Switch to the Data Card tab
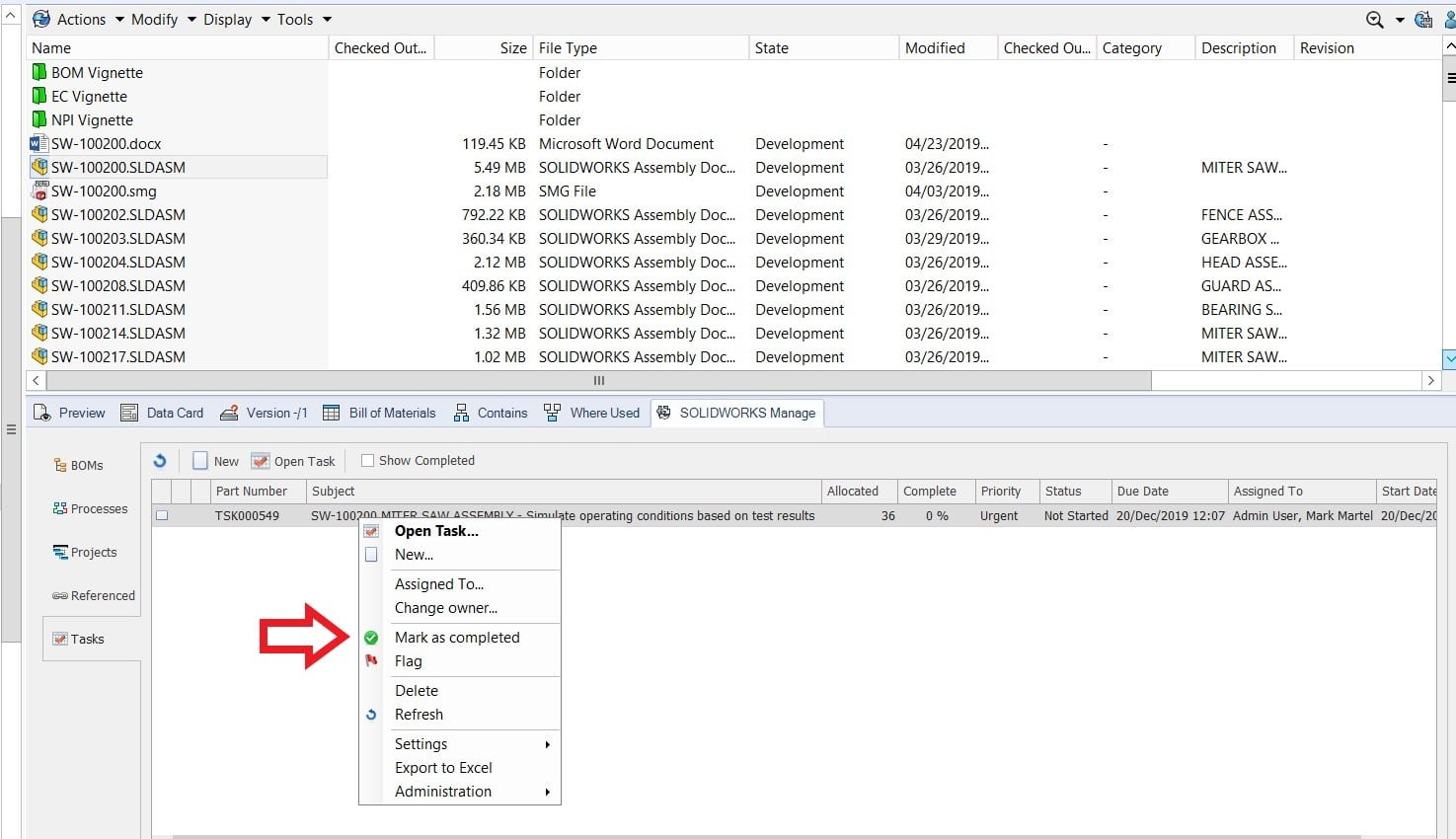This screenshot has width=1456, height=839. tap(163, 413)
